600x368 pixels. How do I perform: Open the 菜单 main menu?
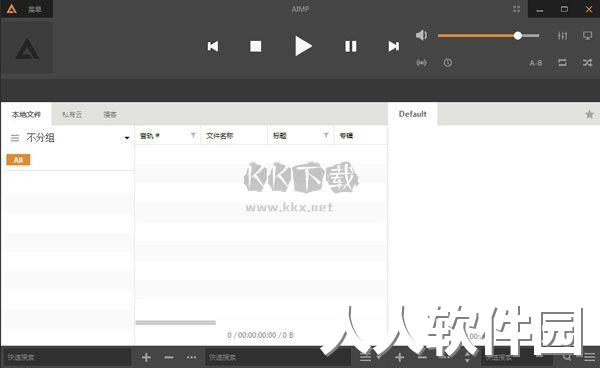tap(34, 9)
